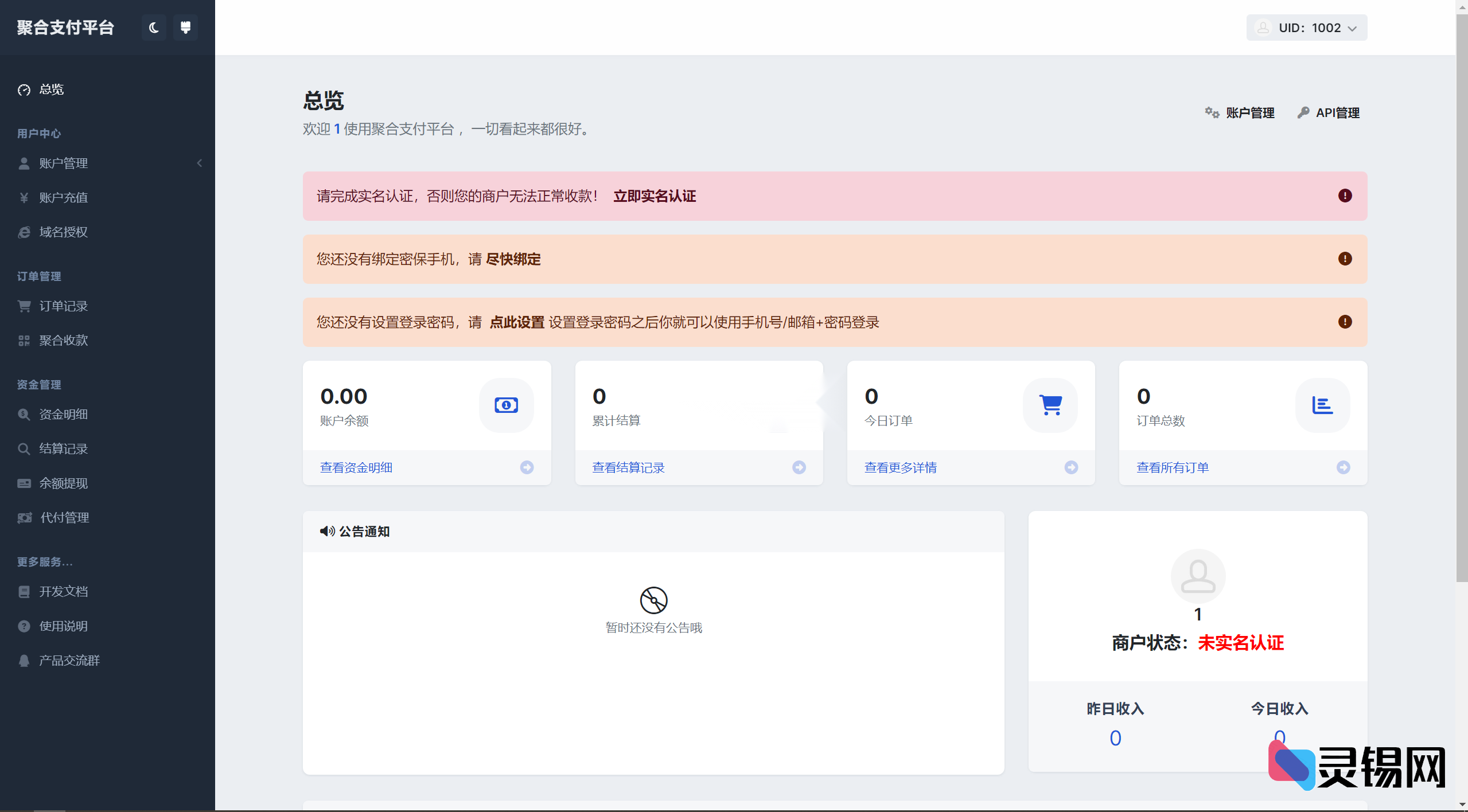Image resolution: width=1468 pixels, height=812 pixels.
Task: Open 聚合收款 grid icon
Action: click(24, 339)
